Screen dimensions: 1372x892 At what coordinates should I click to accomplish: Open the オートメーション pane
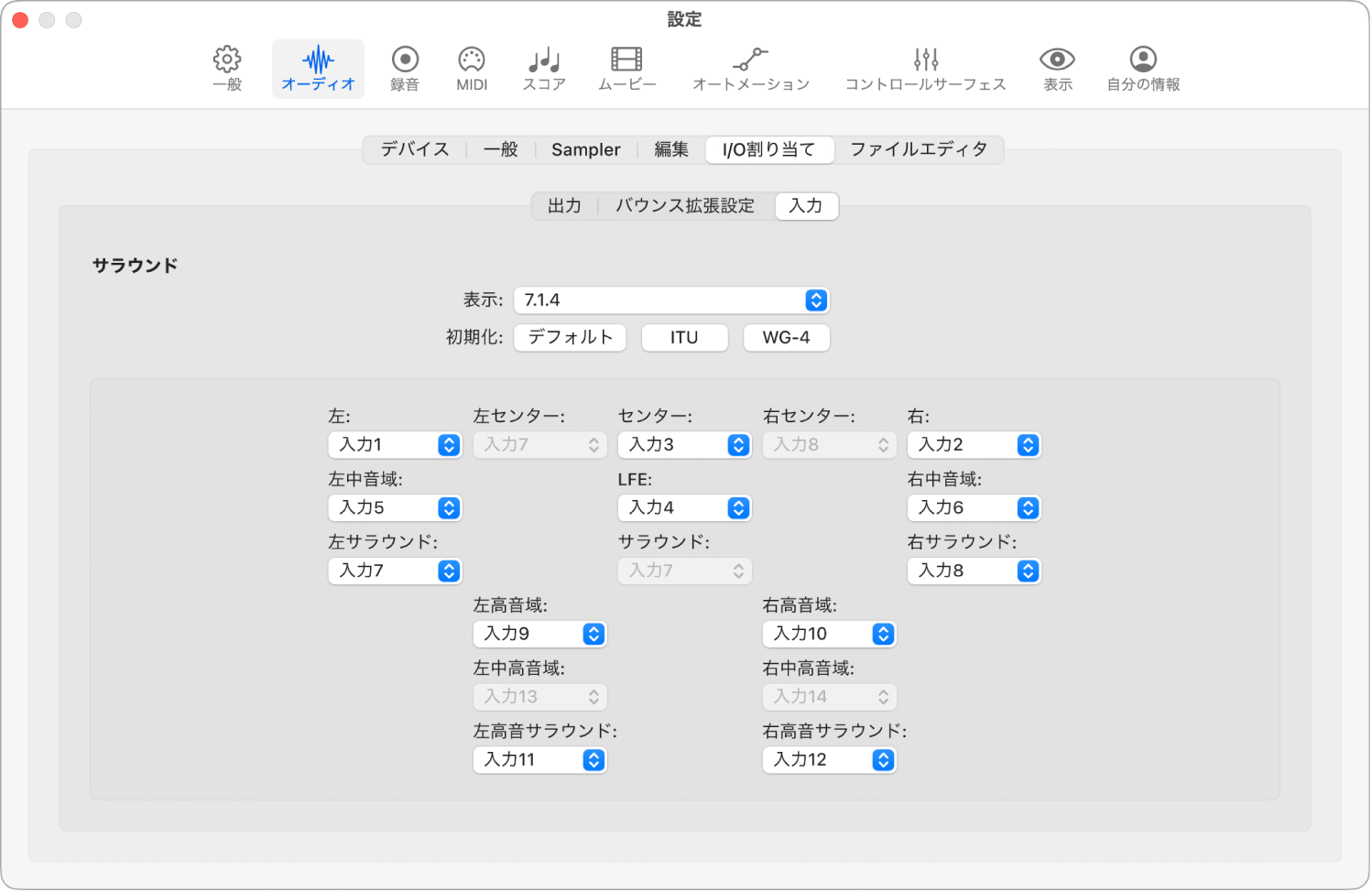[751, 69]
